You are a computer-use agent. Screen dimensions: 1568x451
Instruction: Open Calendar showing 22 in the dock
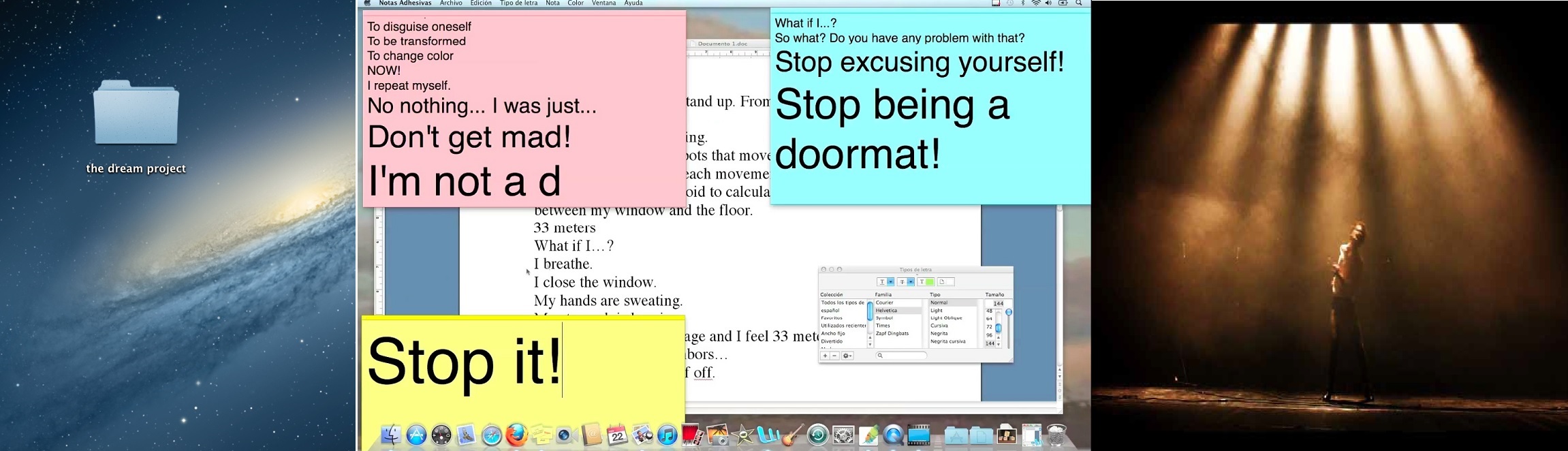tap(617, 434)
